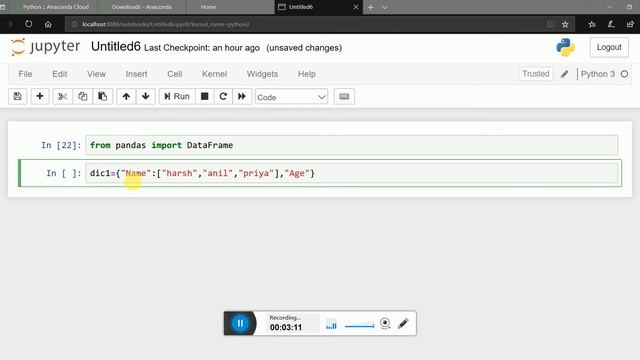The height and width of the screenshot is (360, 640).
Task: Click the Jupyter logo
Action: pos(45,47)
